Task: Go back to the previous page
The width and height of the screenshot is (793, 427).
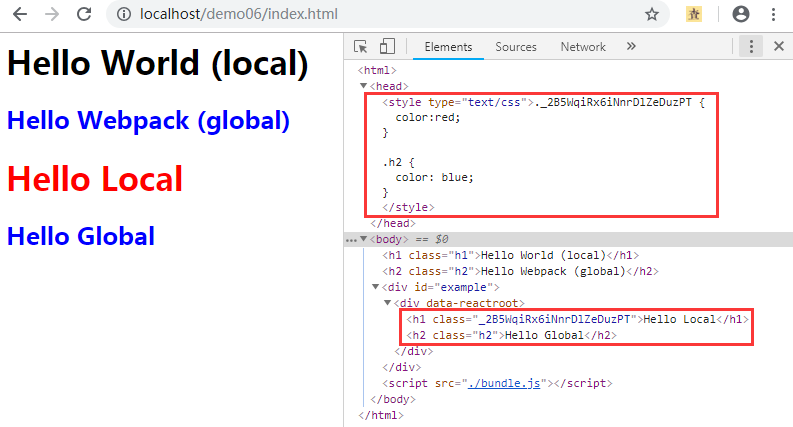Action: (x=20, y=14)
